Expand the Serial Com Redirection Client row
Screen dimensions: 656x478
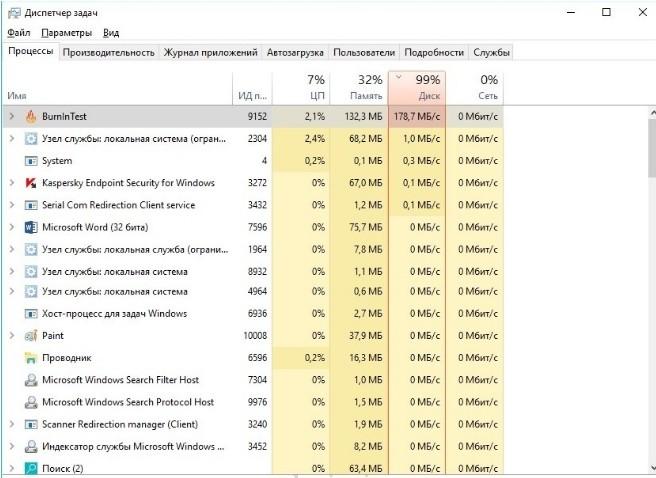point(12,205)
